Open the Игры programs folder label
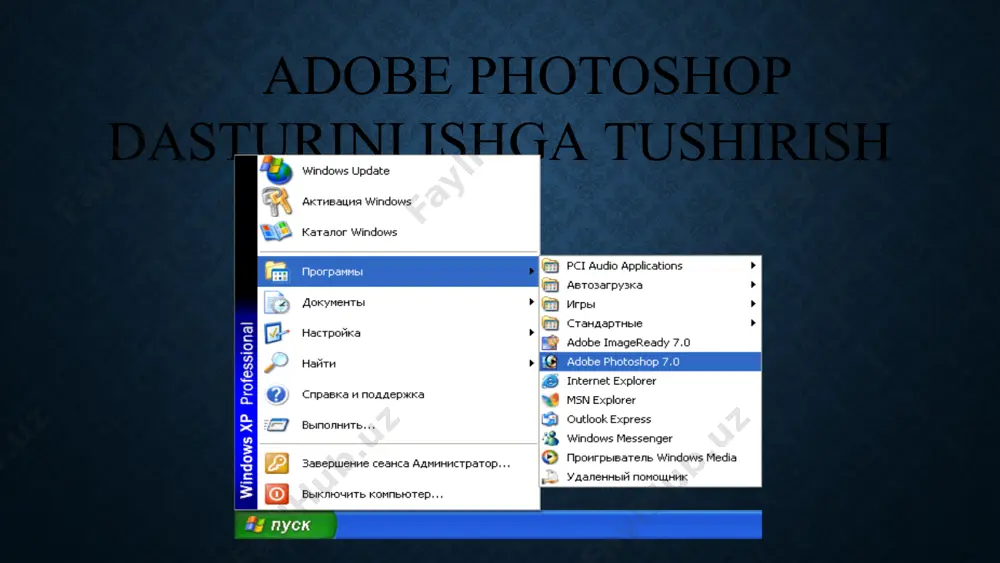1000x563 pixels. pos(580,305)
